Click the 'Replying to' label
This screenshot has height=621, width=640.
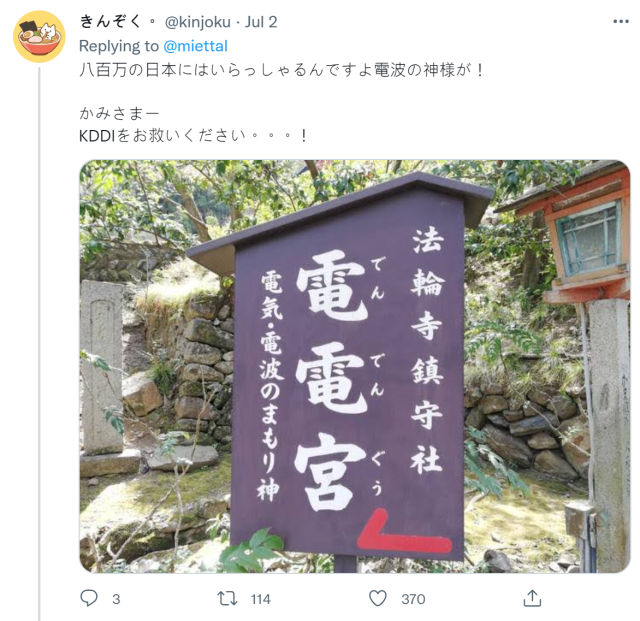pyautogui.click(x=119, y=46)
